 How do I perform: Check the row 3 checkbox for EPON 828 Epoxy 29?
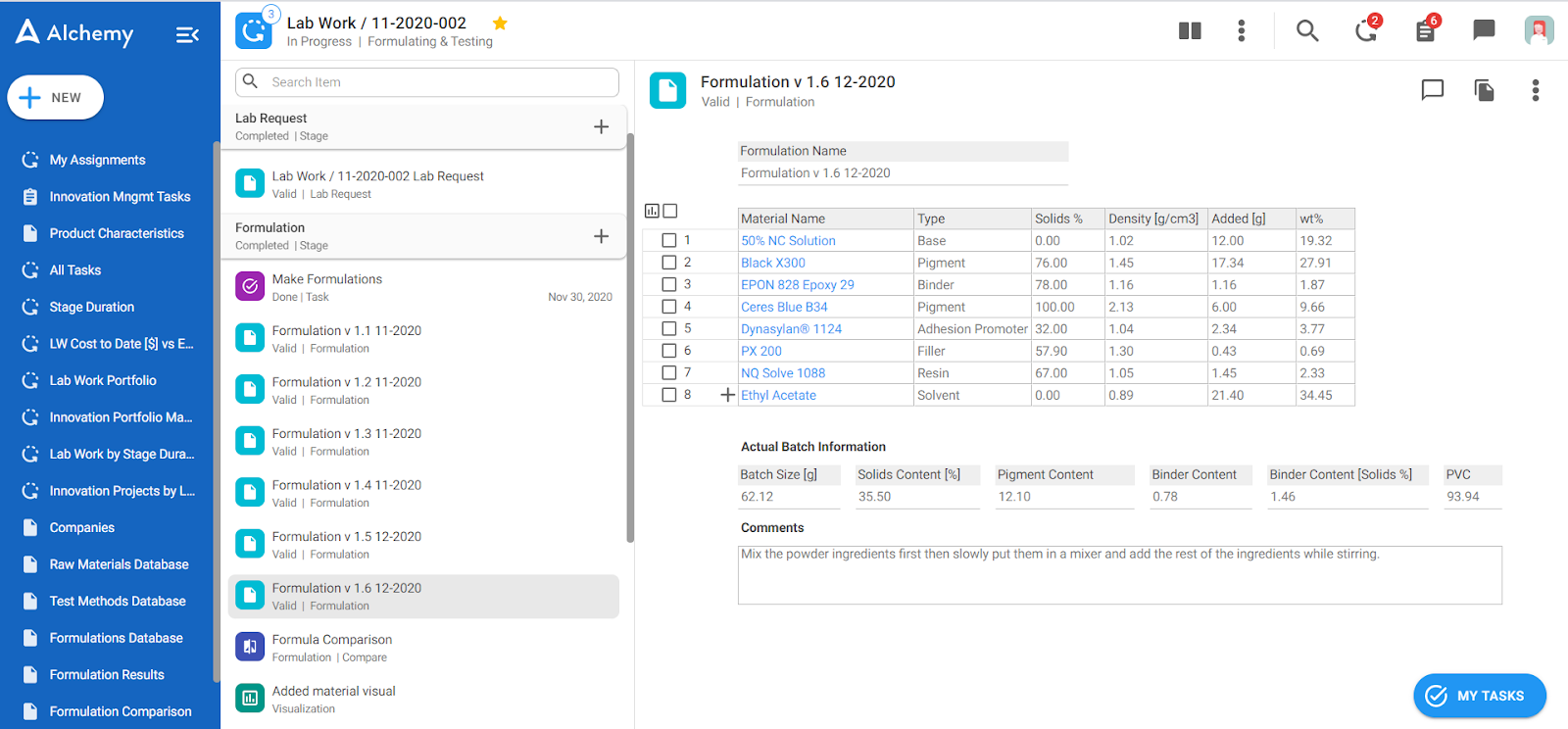point(669,284)
